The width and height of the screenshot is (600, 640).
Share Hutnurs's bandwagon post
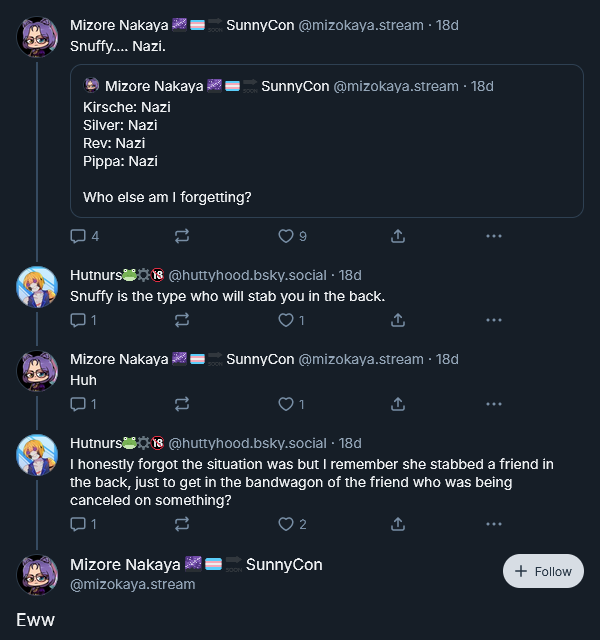(398, 524)
